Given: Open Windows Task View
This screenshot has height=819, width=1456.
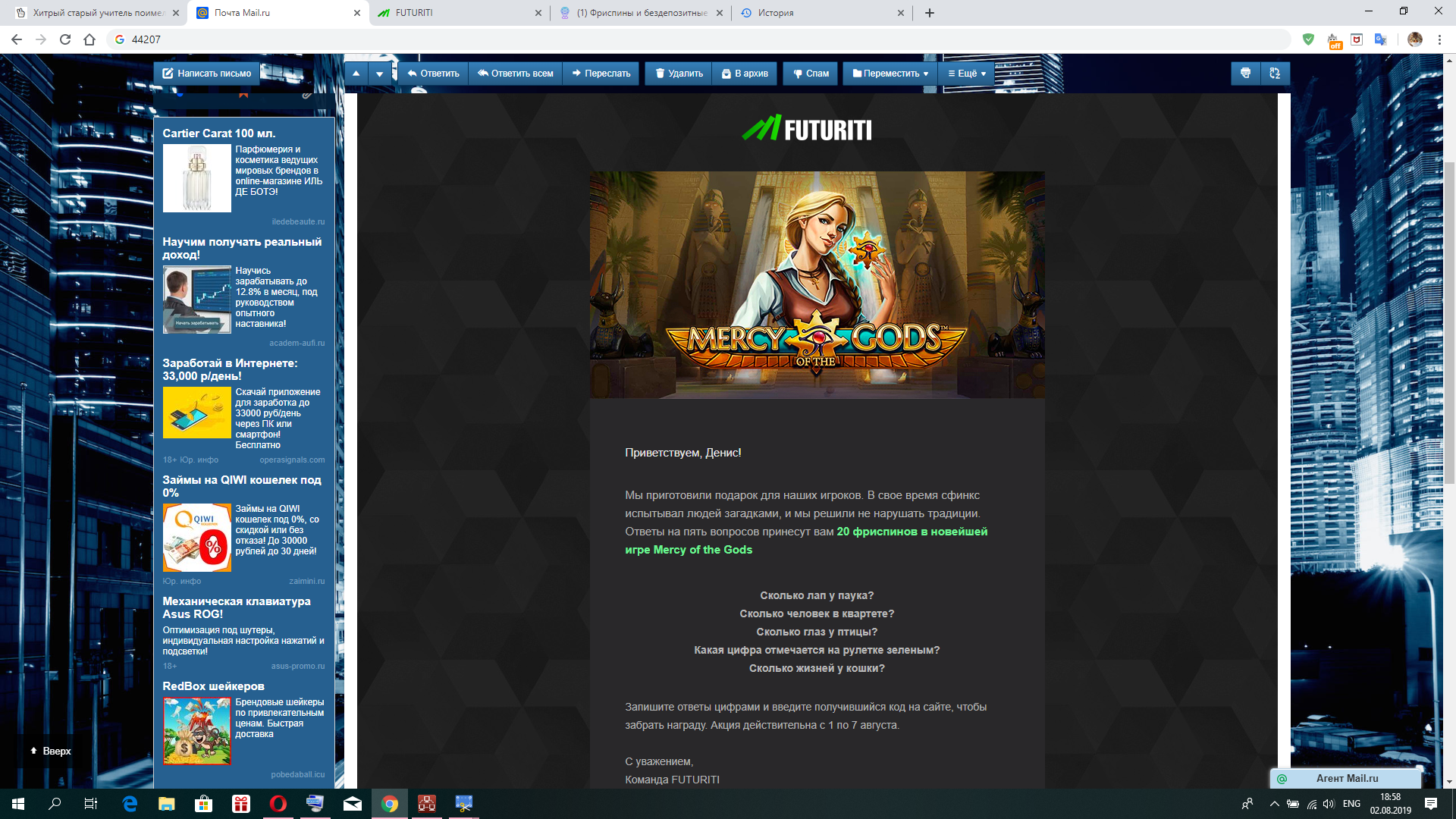Looking at the screenshot, I should tap(91, 804).
